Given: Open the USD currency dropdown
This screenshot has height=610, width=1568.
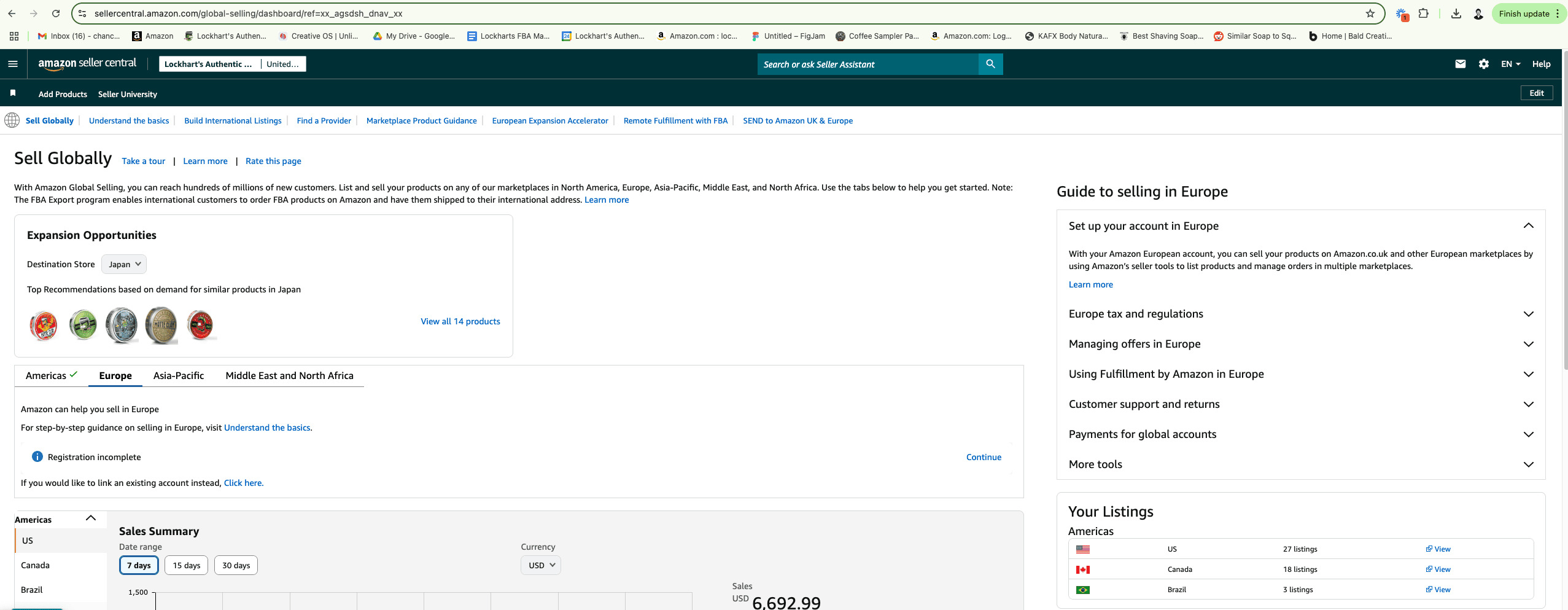Looking at the screenshot, I should coord(541,565).
